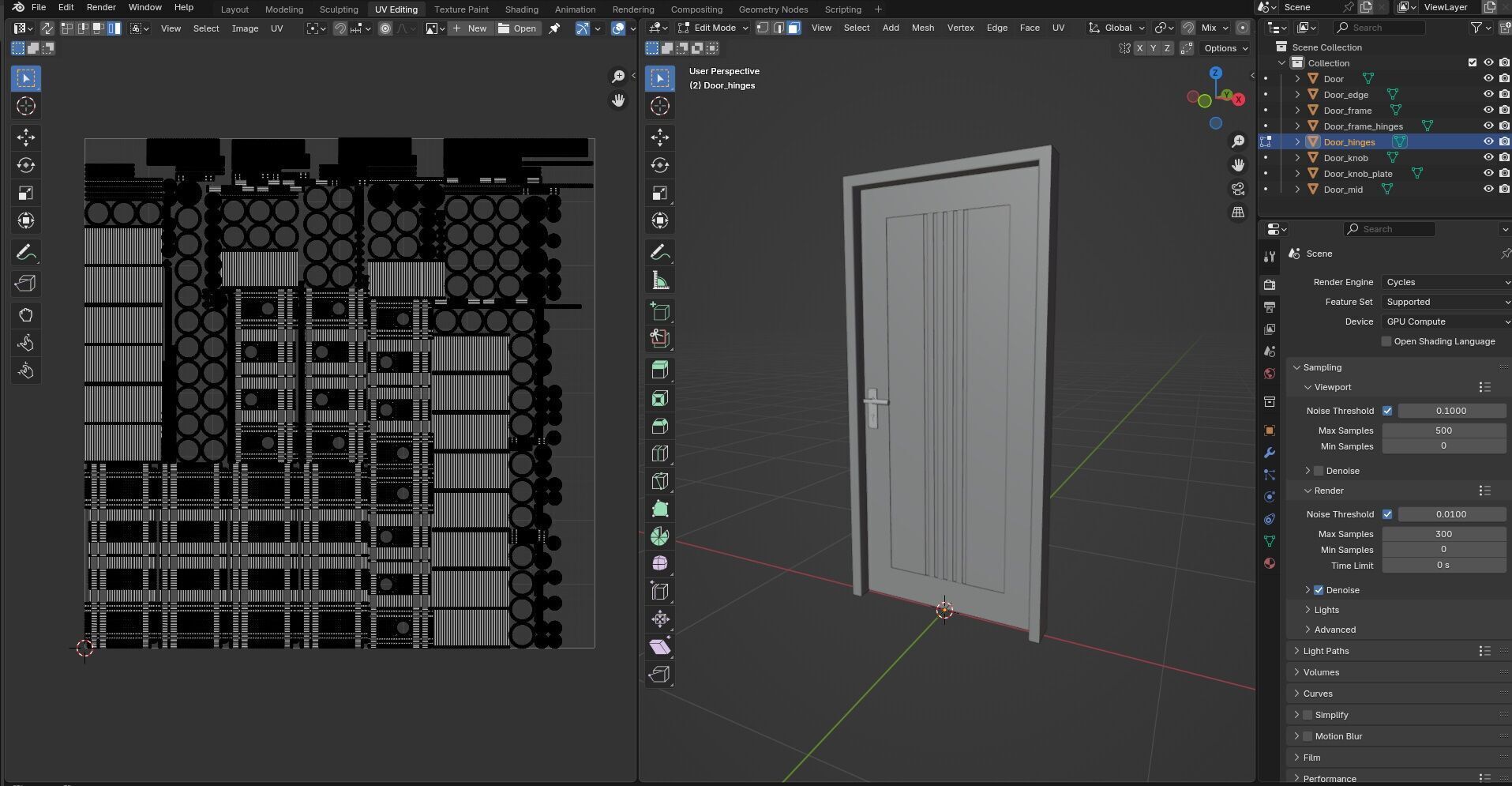Enable the Motion Blur checkbox

pos(1308,736)
